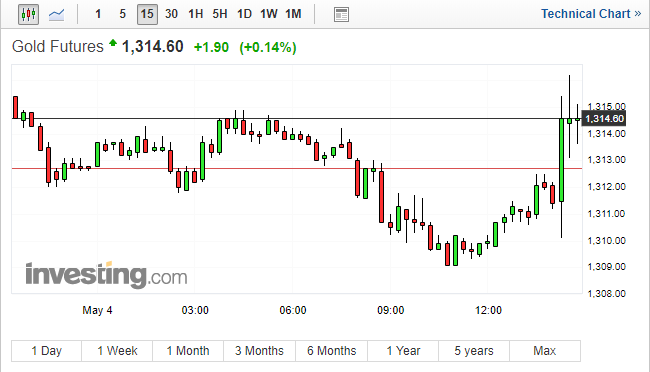Screen dimensions: 650x372
Task: Click the (+0.14%) percent change value
Action: tap(268, 47)
